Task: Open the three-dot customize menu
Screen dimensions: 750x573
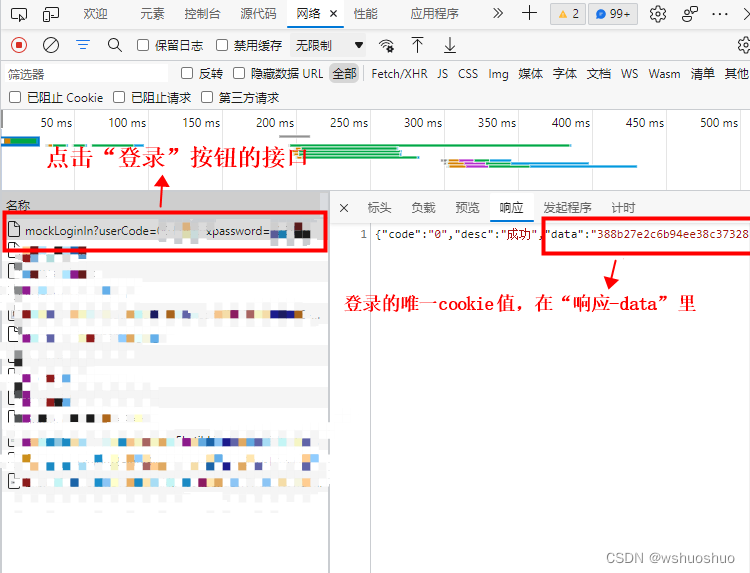Action: click(720, 14)
